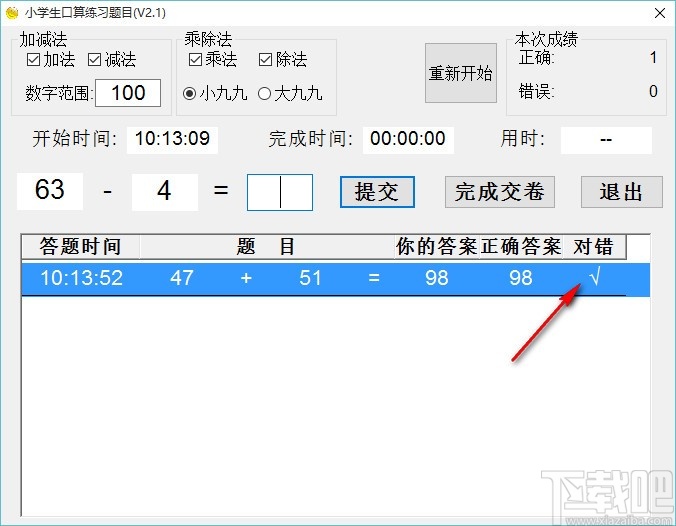Click the 正确 score count 1
This screenshot has height=526, width=676.
click(653, 57)
